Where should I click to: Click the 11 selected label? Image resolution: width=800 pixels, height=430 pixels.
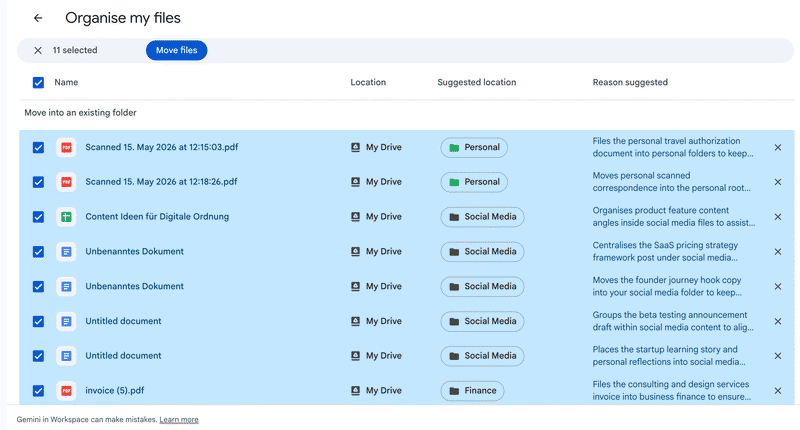coord(75,50)
